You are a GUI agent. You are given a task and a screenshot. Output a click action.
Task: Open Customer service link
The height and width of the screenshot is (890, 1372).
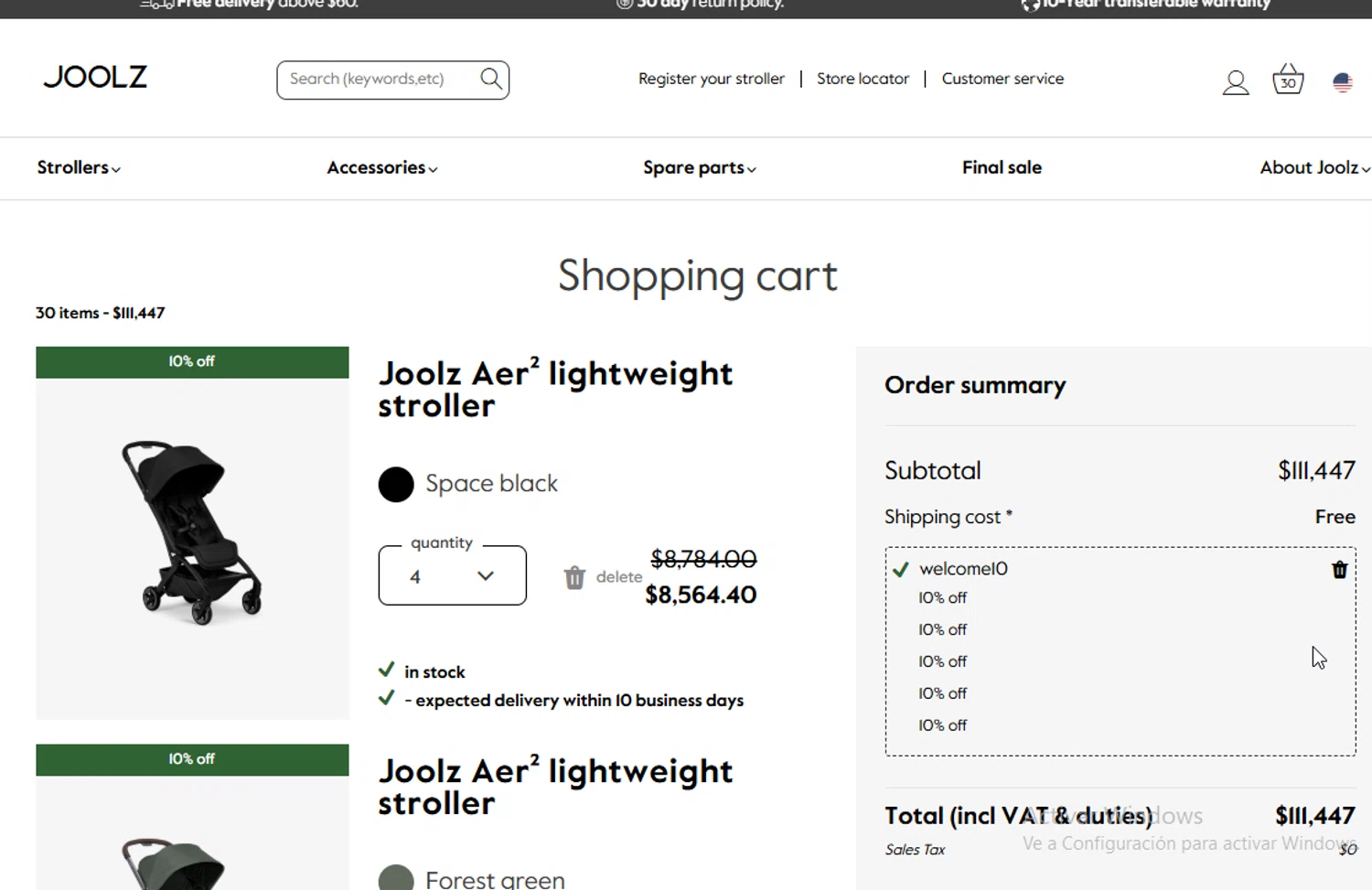point(1002,79)
